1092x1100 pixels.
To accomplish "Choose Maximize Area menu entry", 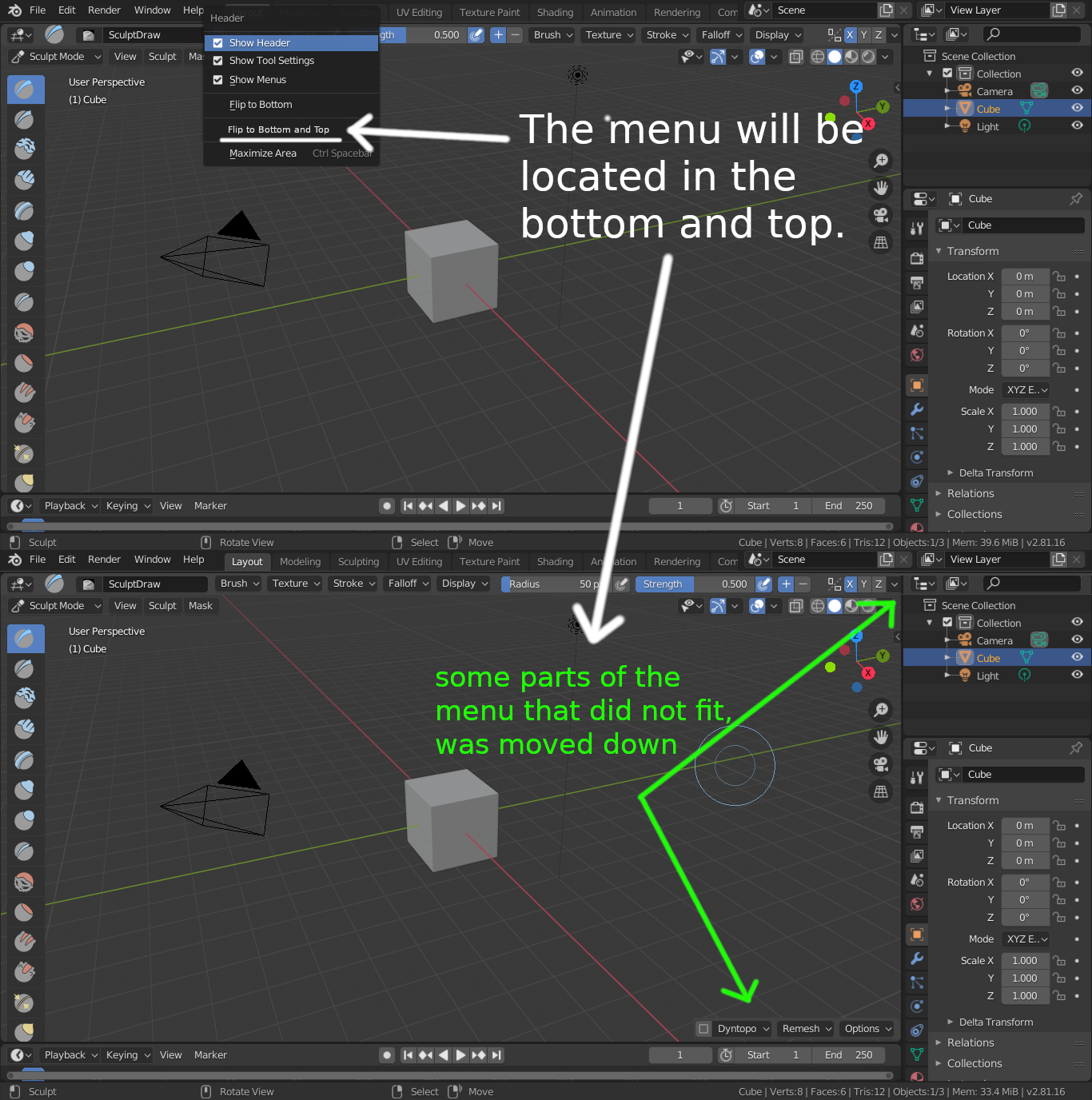I will point(291,153).
